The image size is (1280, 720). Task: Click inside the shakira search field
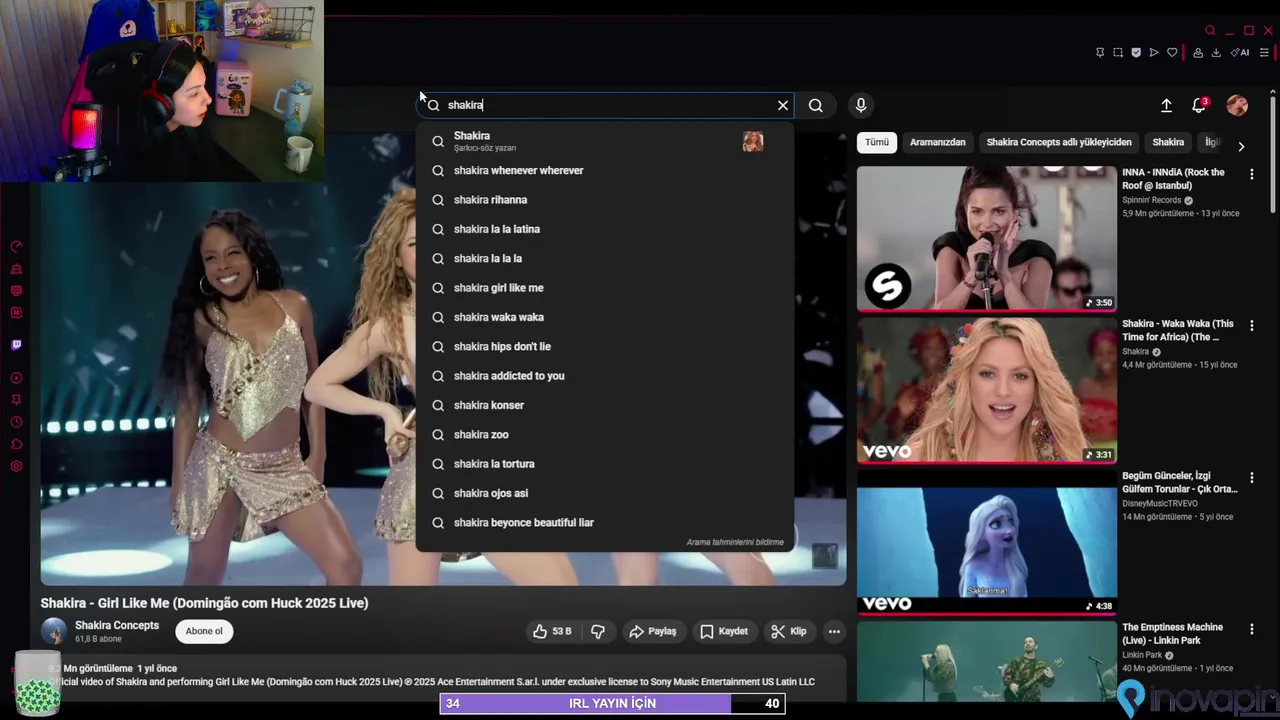605,105
